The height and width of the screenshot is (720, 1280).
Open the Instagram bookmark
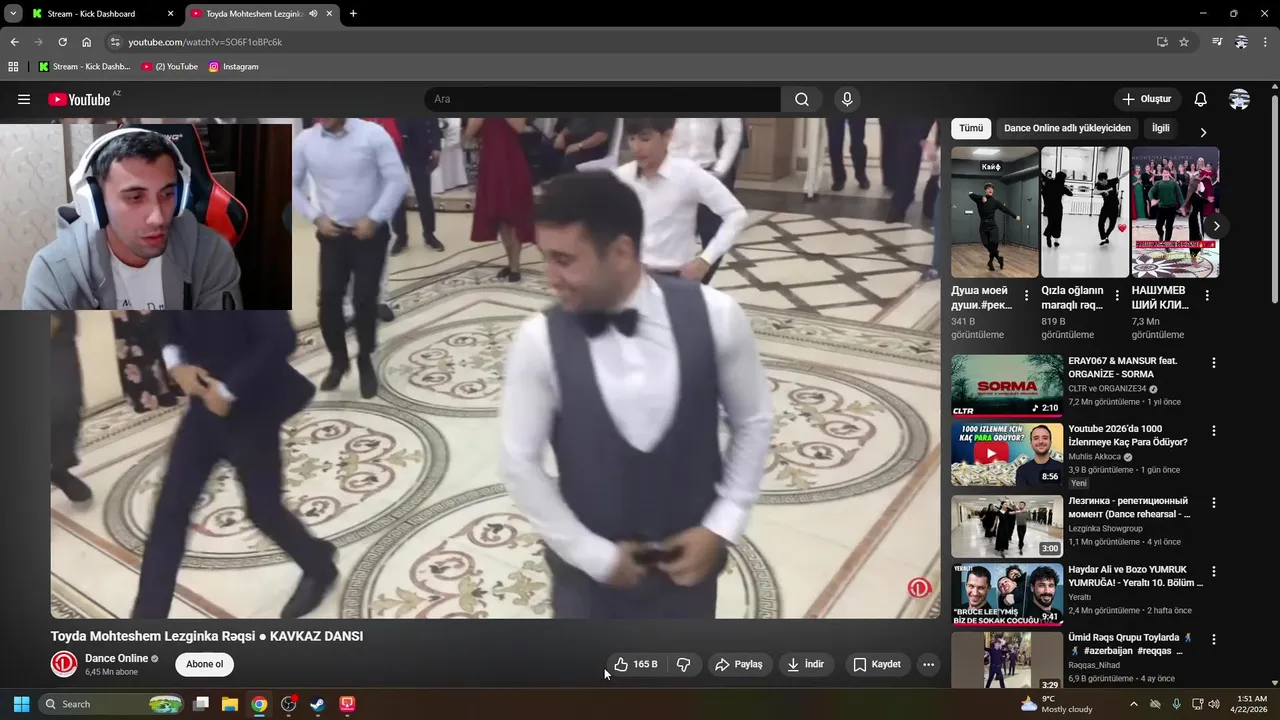(x=233, y=67)
